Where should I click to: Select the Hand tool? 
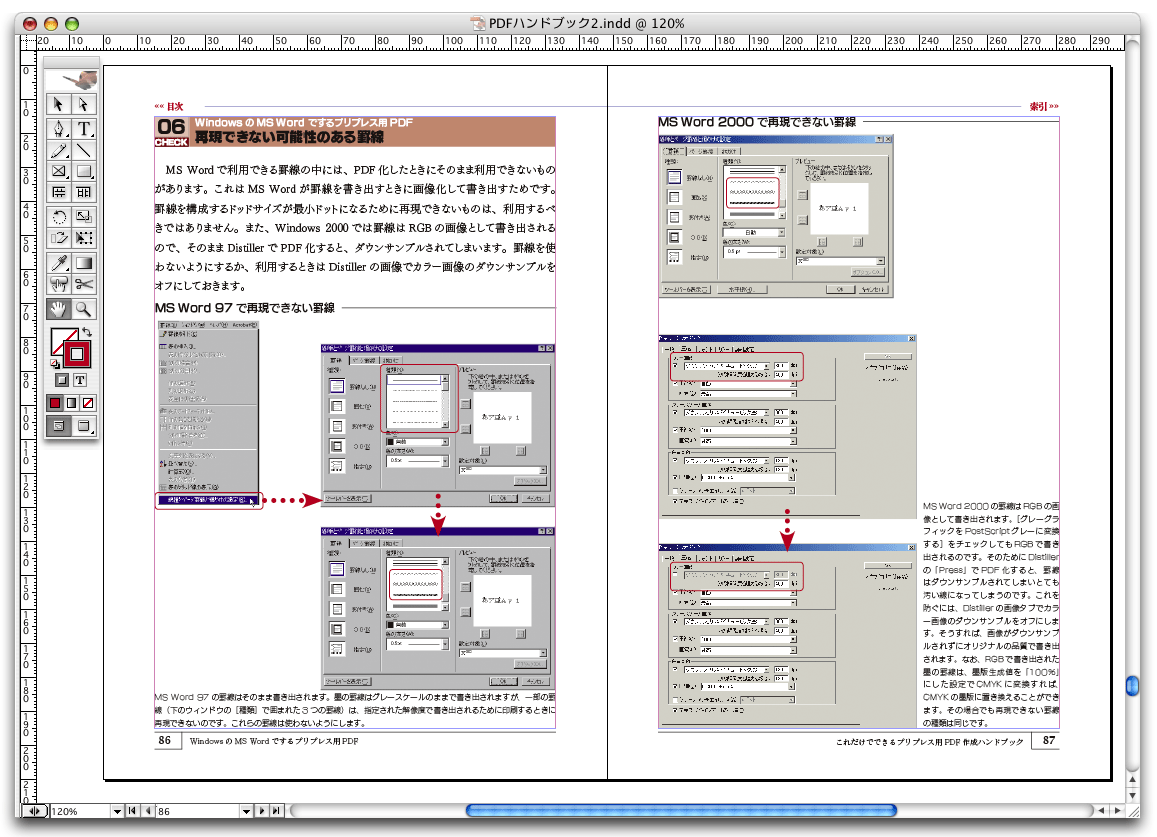click(59, 309)
